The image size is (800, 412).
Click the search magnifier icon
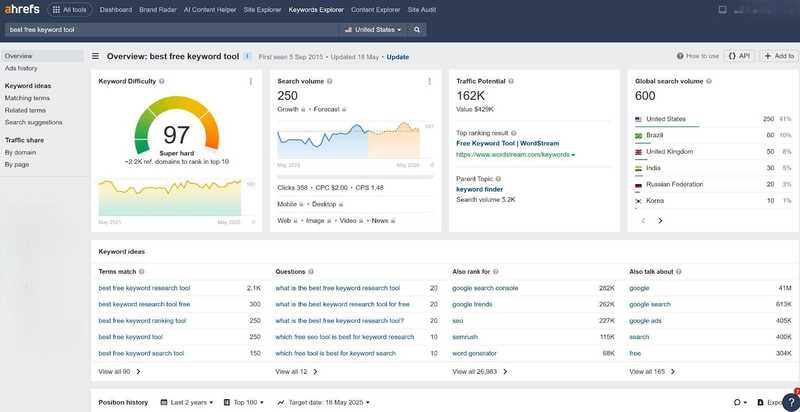(x=417, y=30)
